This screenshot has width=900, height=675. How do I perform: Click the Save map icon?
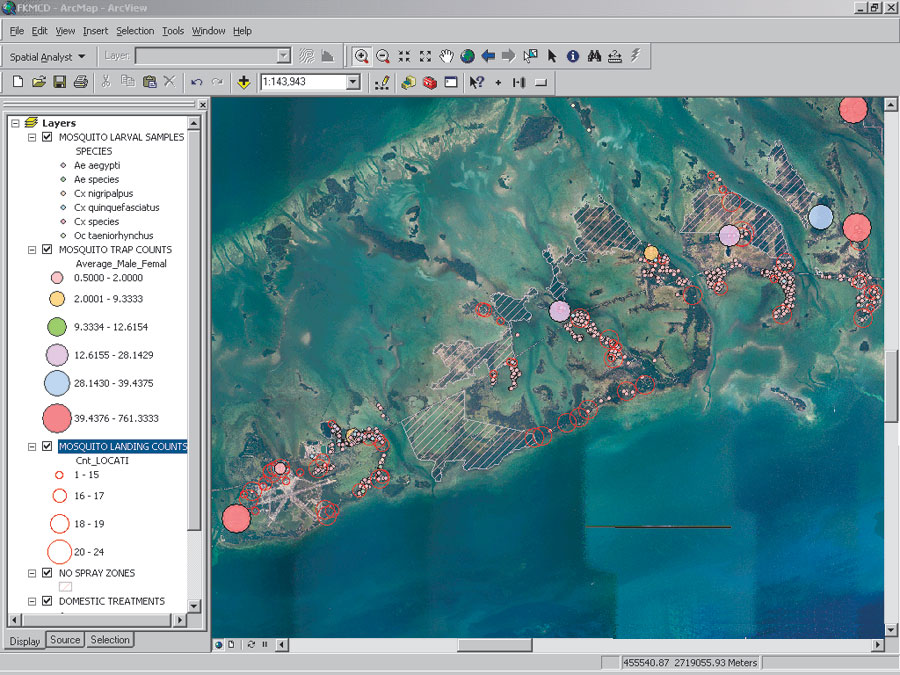coord(60,82)
